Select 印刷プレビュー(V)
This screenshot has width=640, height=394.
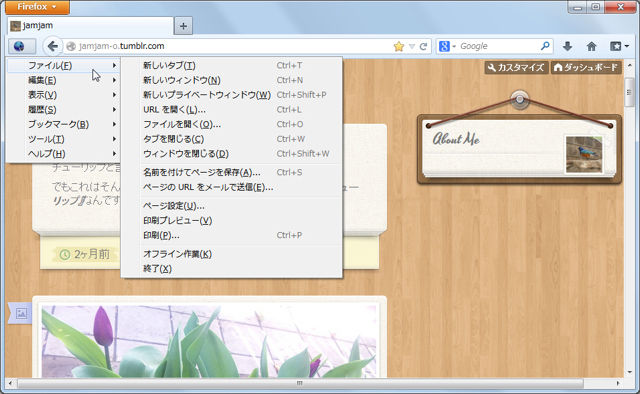(x=231, y=220)
